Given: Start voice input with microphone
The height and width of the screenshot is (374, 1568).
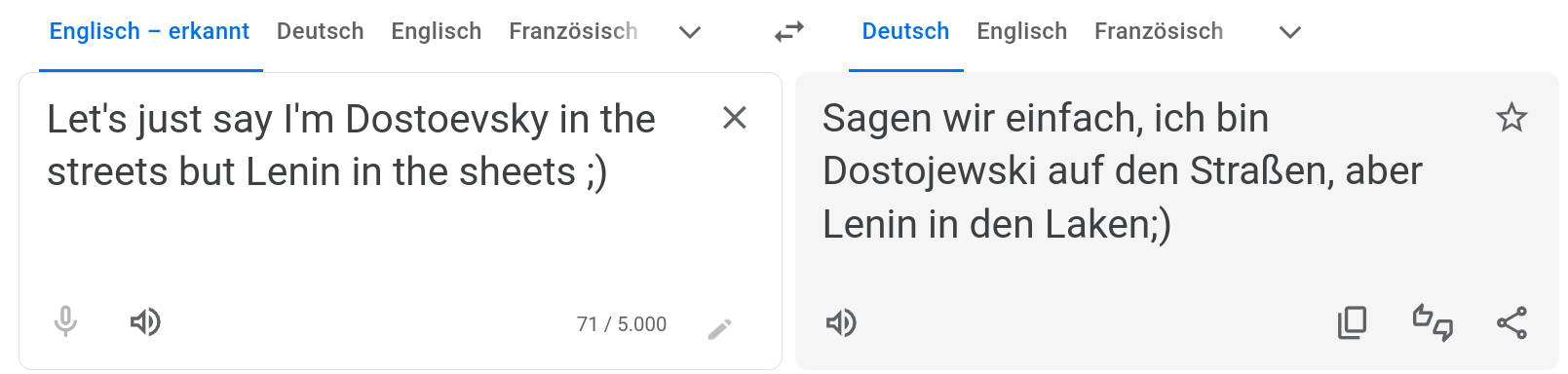Looking at the screenshot, I should 65,321.
